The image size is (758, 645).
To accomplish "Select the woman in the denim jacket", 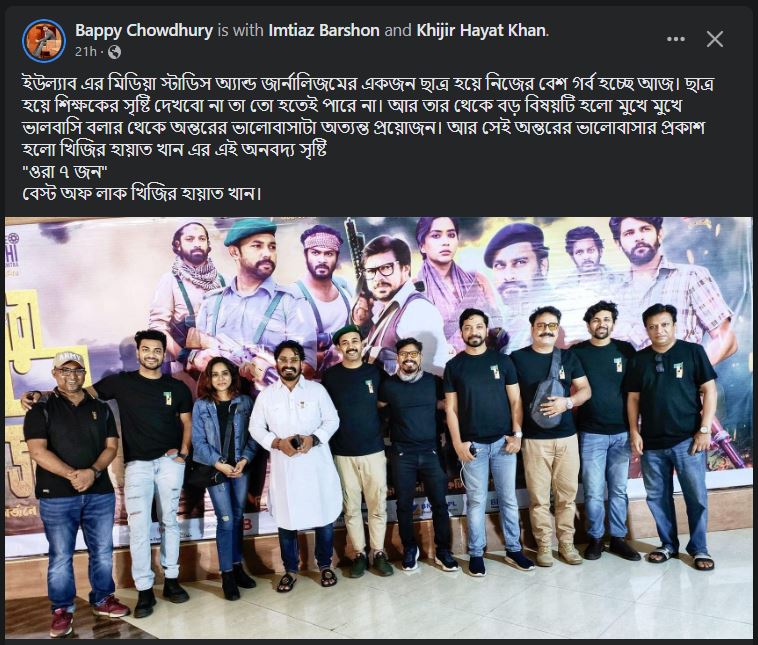I will pos(225,476).
